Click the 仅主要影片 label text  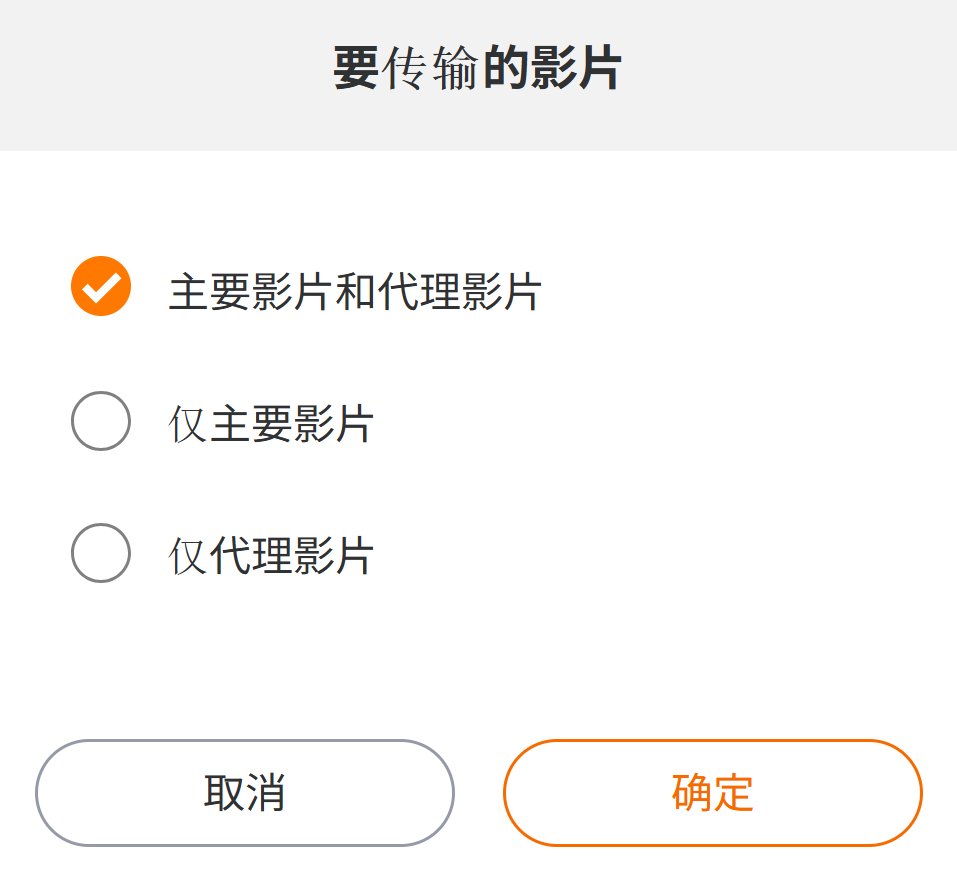pyautogui.click(x=271, y=424)
